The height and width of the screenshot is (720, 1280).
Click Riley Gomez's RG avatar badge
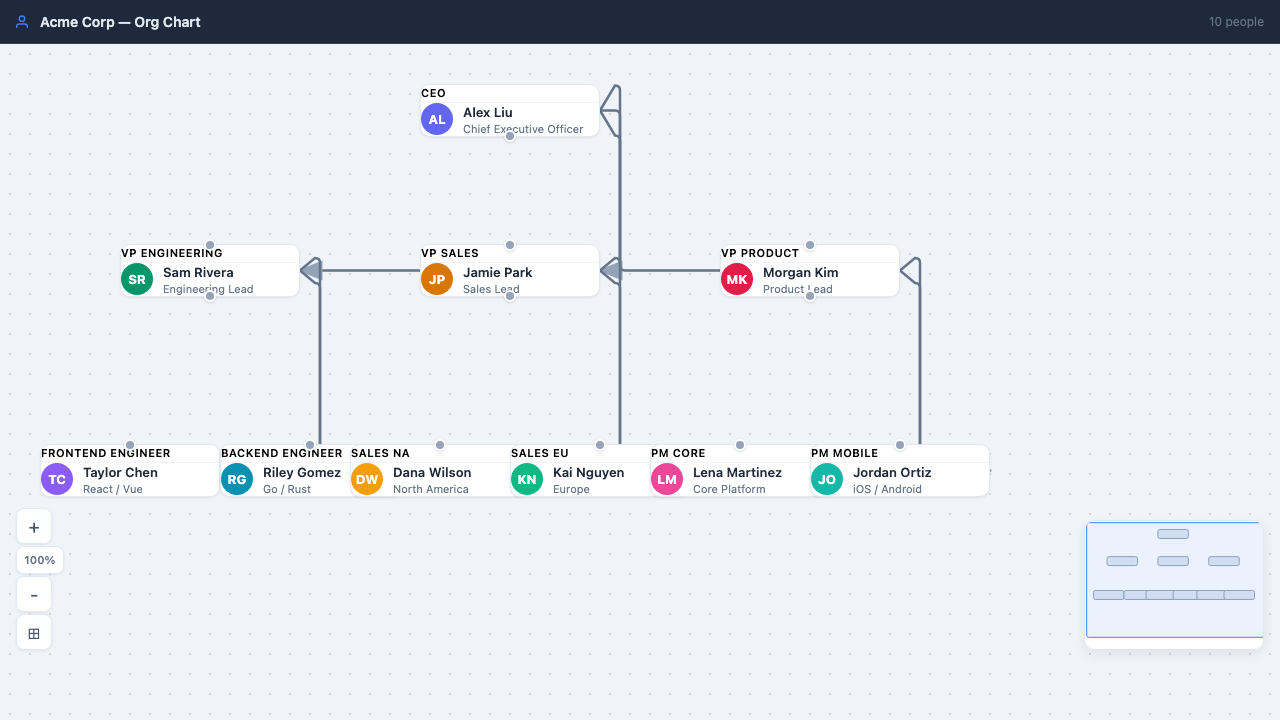[x=237, y=479]
